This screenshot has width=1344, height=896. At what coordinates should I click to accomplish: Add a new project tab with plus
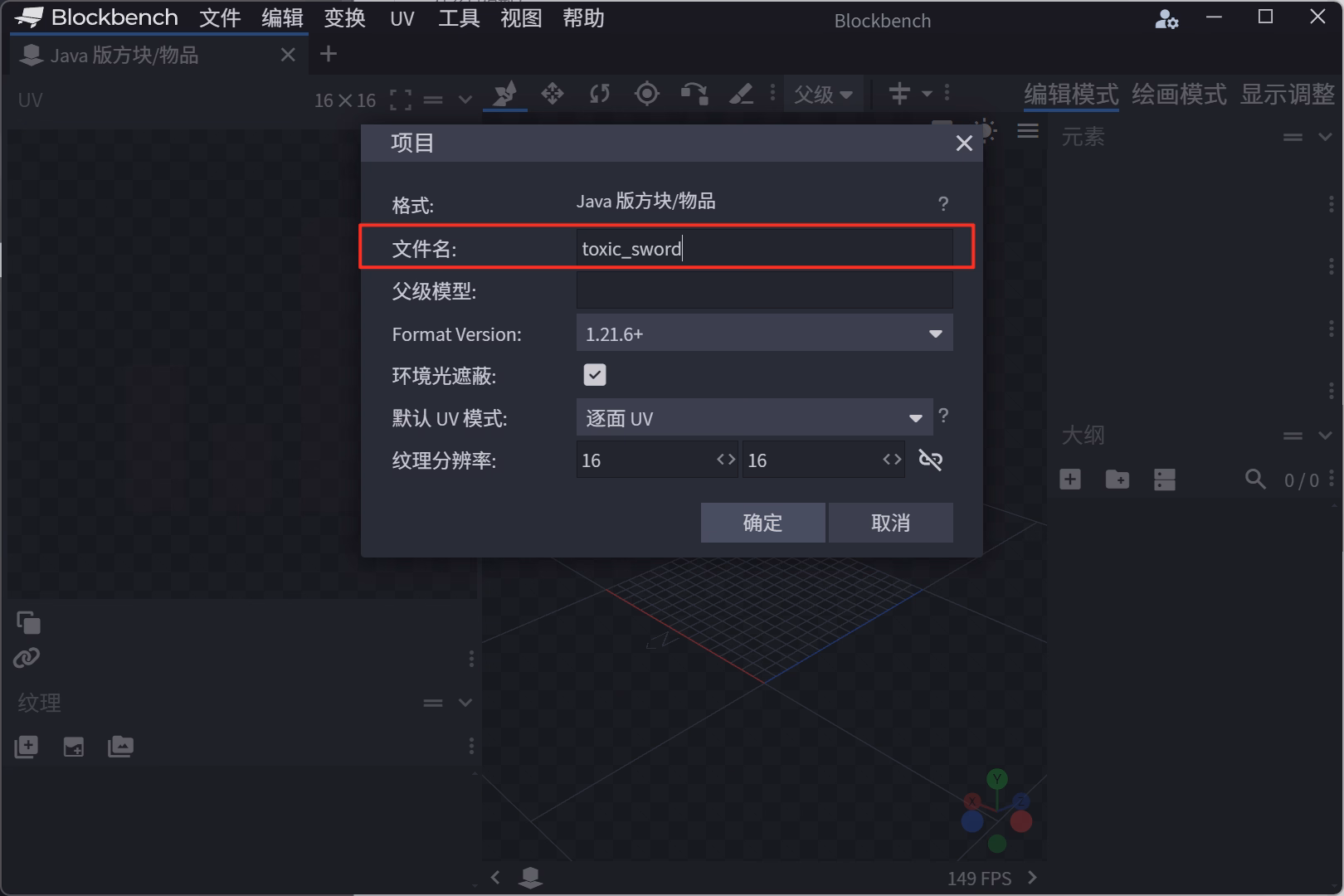point(329,54)
